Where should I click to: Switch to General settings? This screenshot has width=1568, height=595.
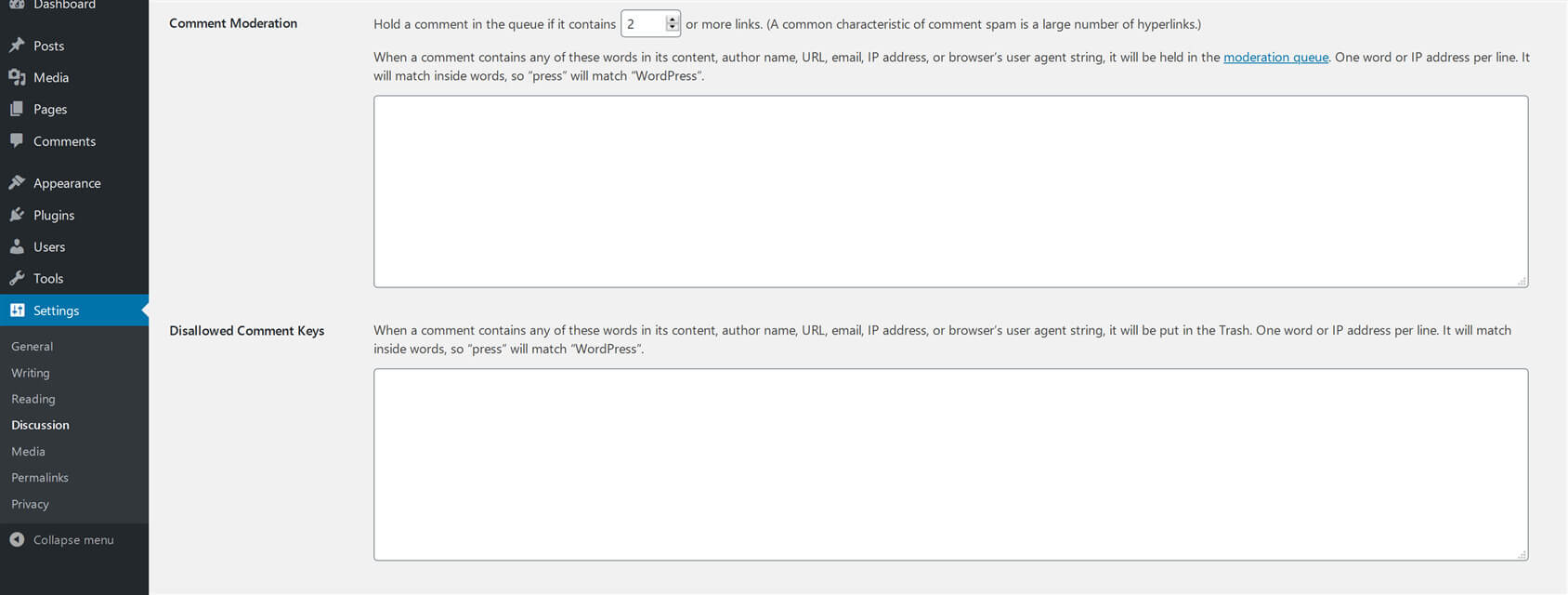tap(32, 346)
